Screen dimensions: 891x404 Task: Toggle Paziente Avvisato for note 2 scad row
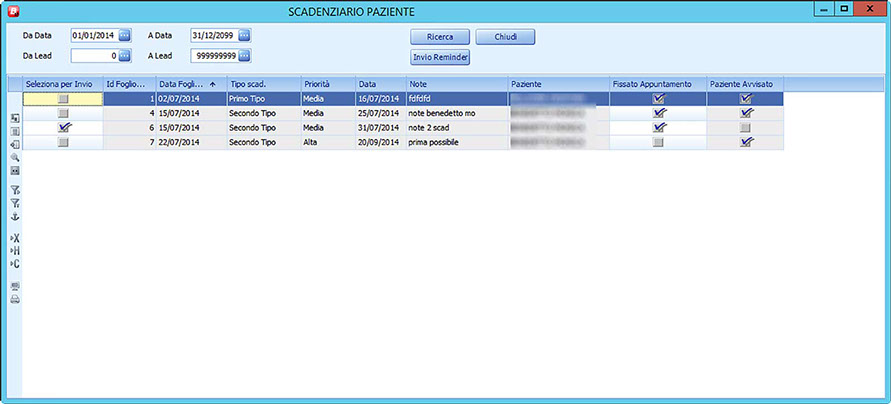(745, 128)
